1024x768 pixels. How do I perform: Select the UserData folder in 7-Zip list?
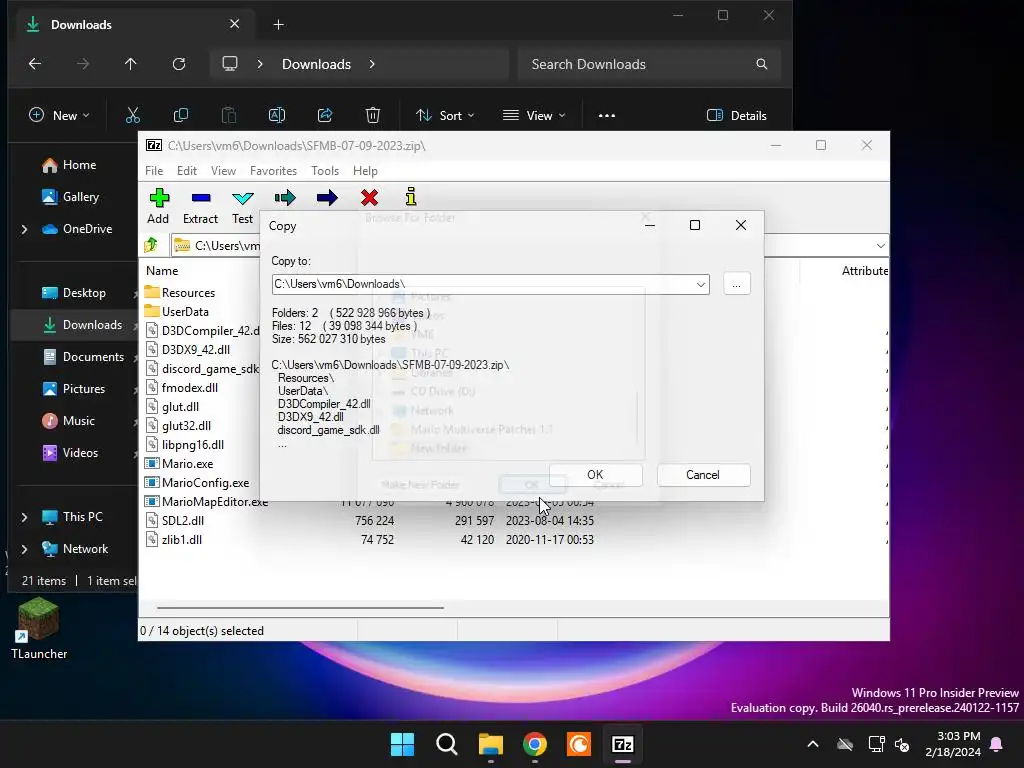point(176,312)
